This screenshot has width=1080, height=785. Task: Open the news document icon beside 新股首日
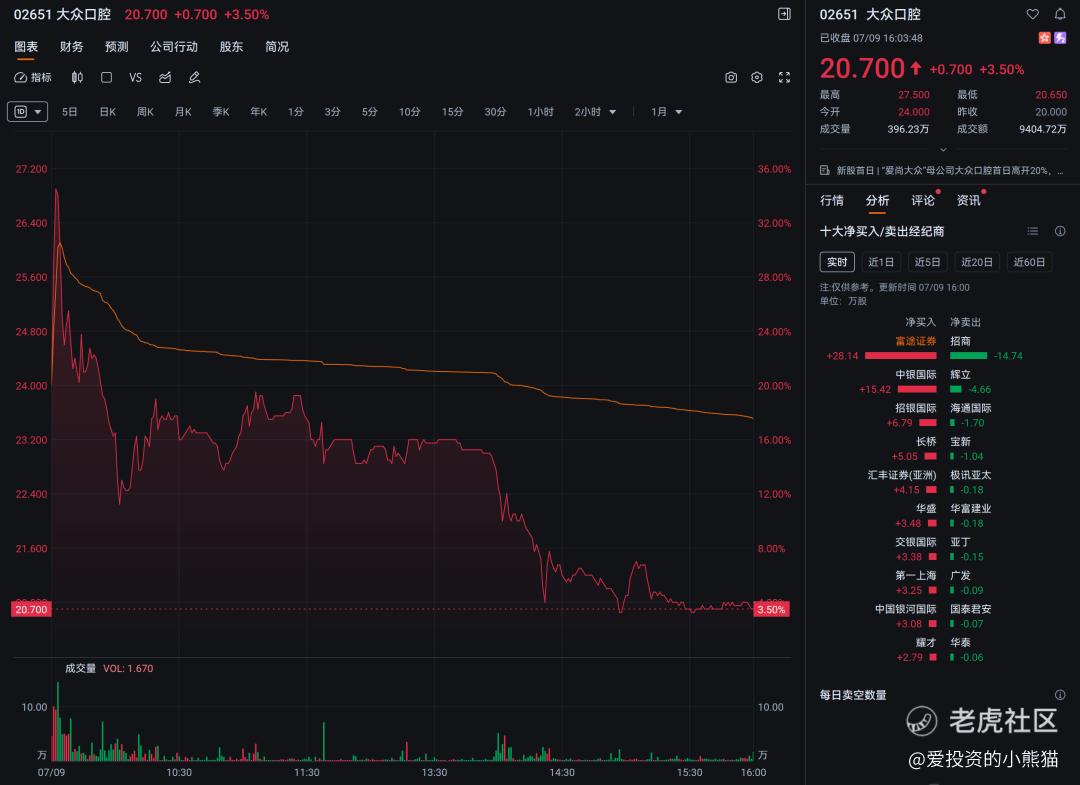824,170
